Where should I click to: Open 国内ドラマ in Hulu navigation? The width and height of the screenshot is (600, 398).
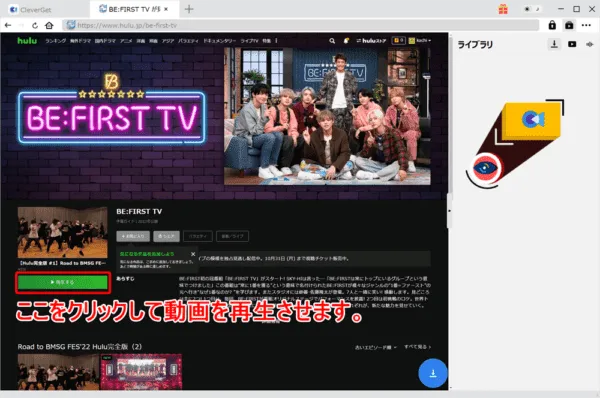pos(105,41)
